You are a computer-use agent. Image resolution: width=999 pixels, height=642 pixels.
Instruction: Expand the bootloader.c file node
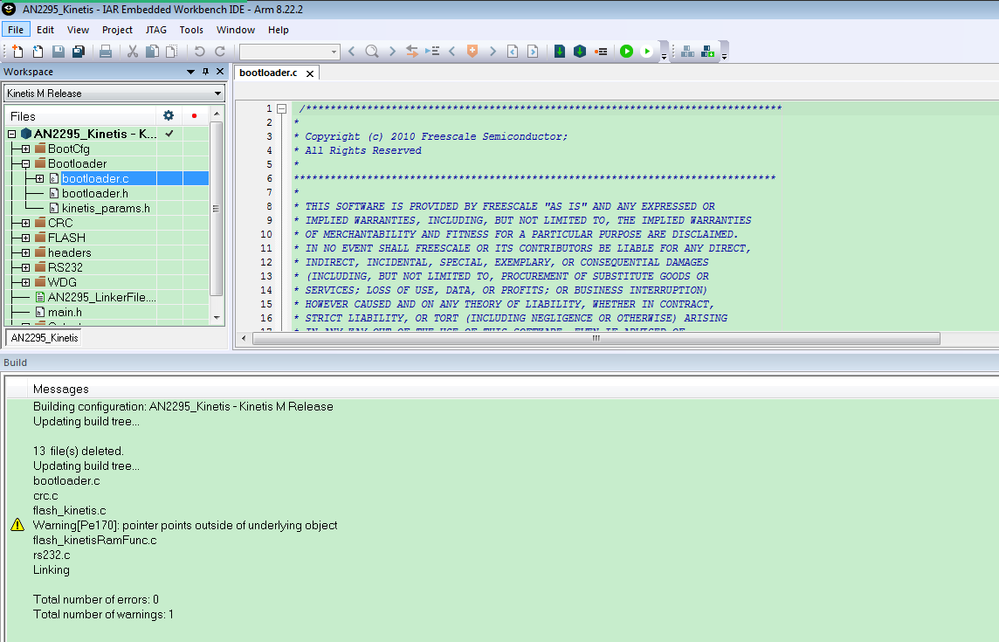[x=40, y=179]
